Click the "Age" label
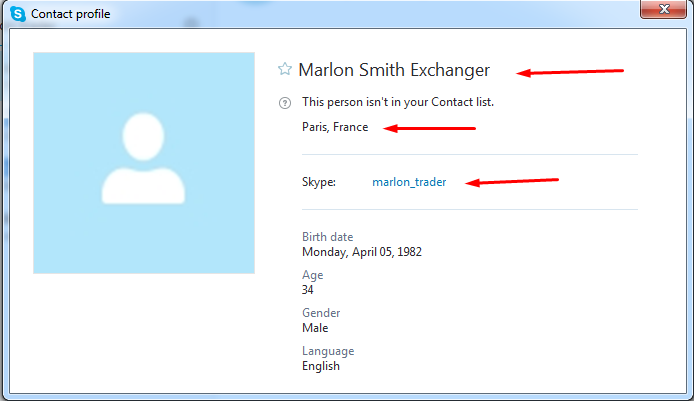This screenshot has width=694, height=401. pyautogui.click(x=312, y=275)
